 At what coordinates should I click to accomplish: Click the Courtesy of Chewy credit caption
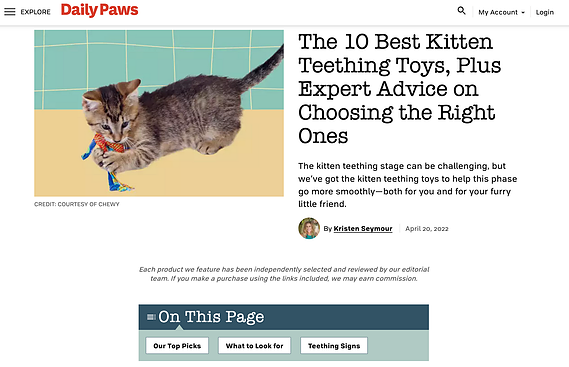pos(77,204)
